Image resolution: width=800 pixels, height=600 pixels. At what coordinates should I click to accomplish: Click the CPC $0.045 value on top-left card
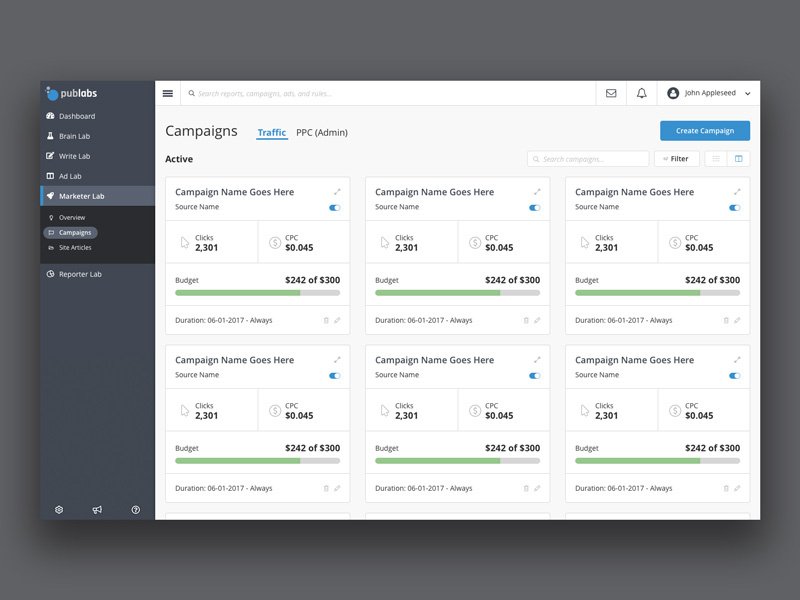(x=299, y=247)
